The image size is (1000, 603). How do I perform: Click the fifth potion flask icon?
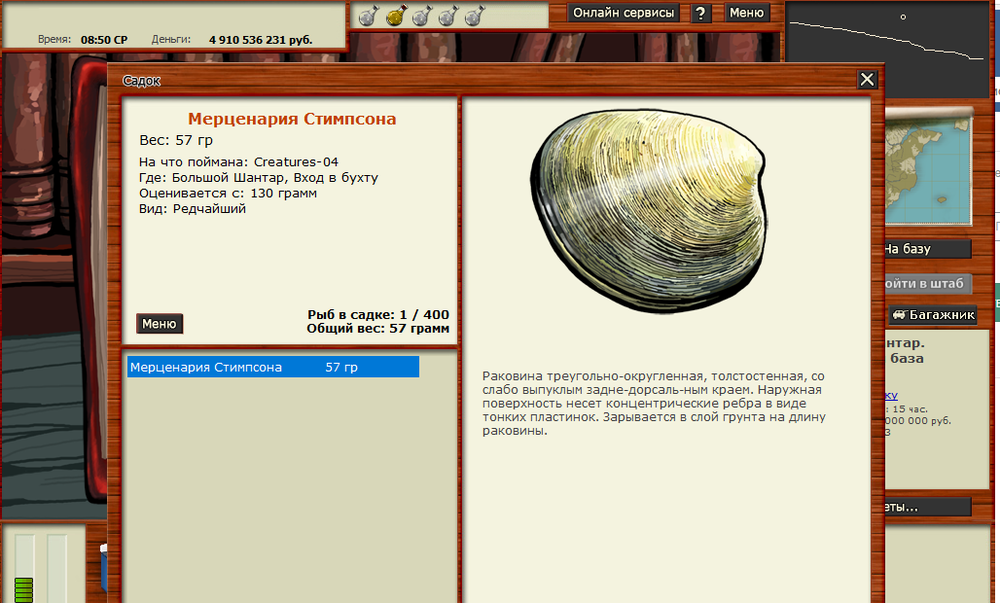click(473, 15)
